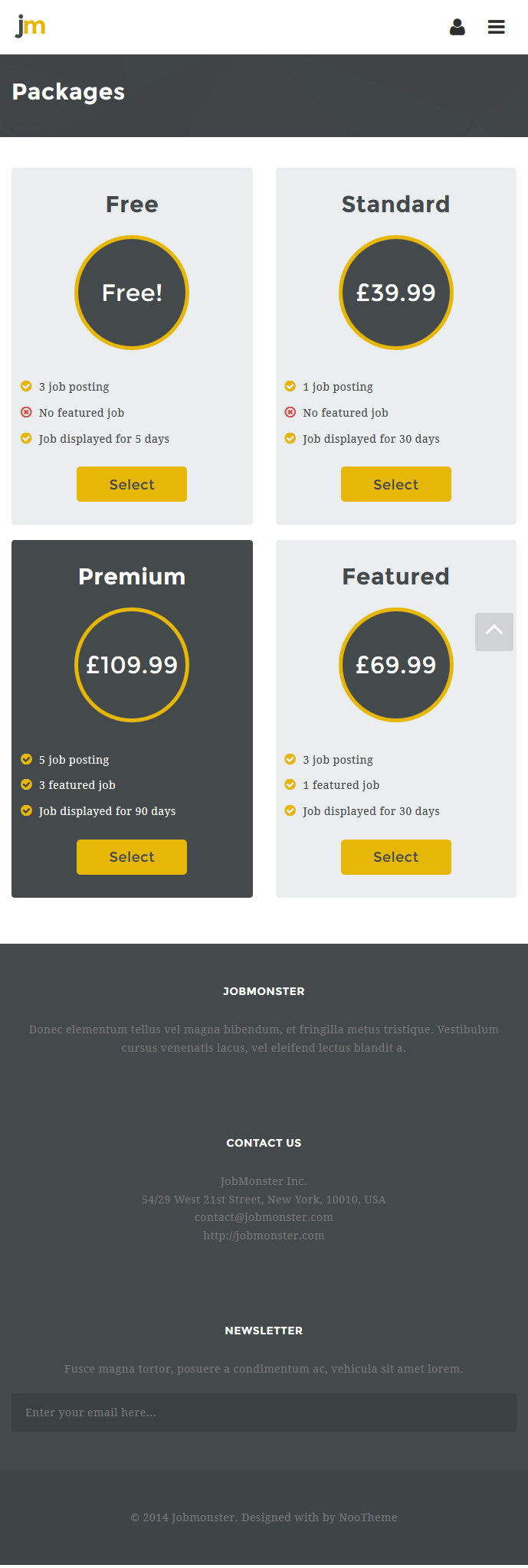528x1568 pixels.
Task: Select the Free package
Action: pos(132,484)
